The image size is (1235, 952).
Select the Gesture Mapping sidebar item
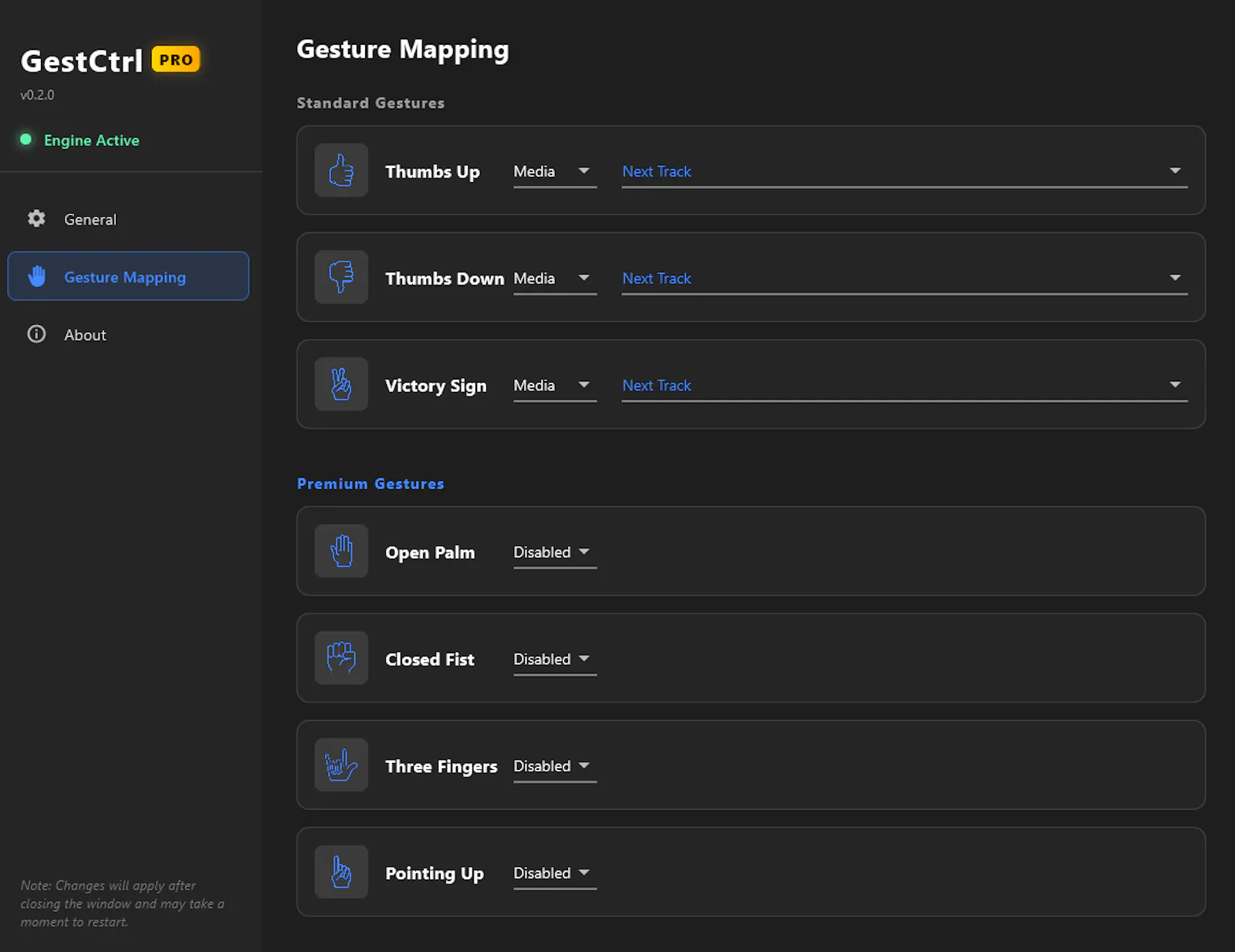pyautogui.click(x=128, y=276)
